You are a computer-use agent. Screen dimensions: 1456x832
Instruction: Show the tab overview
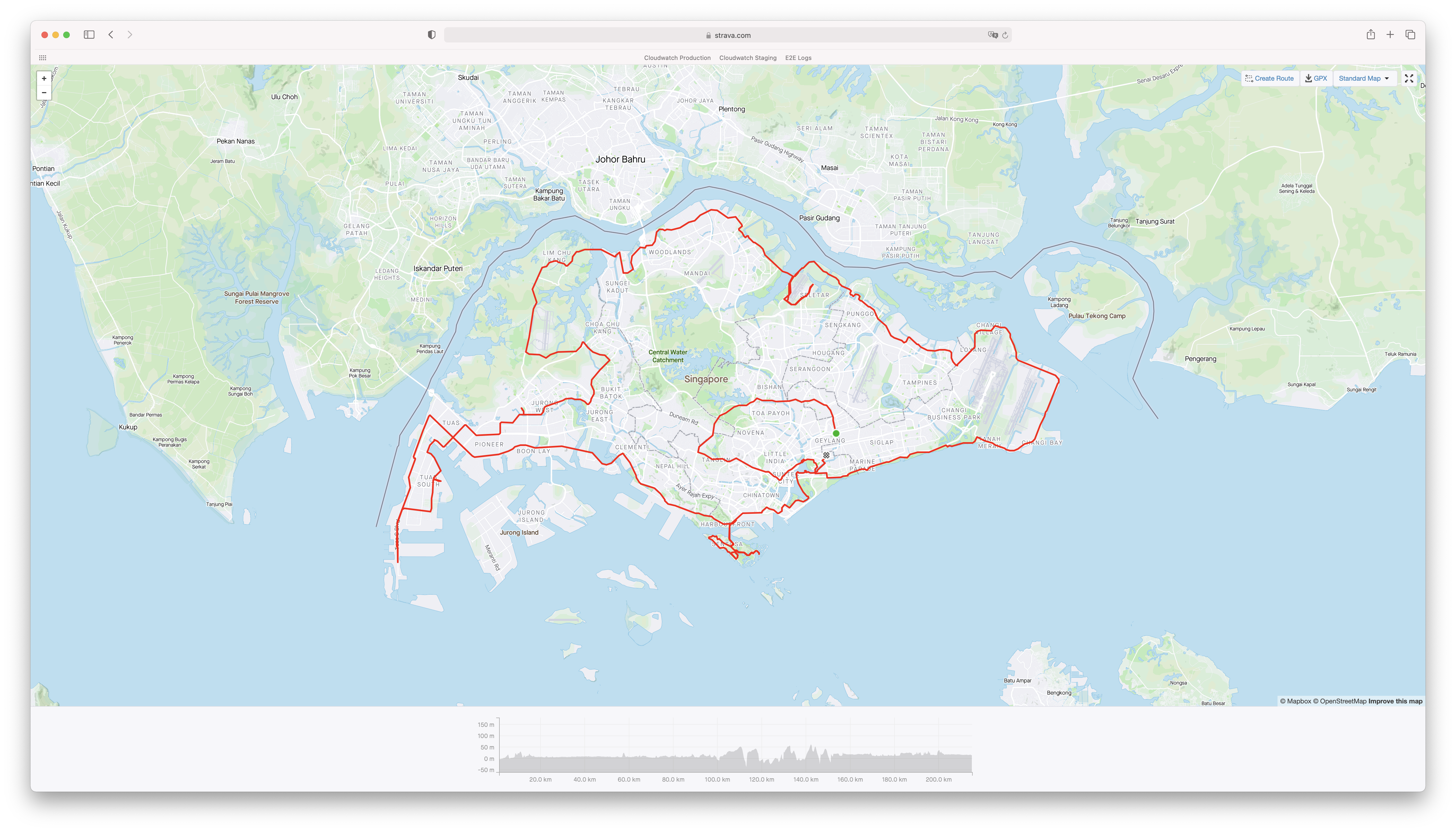[1410, 35]
